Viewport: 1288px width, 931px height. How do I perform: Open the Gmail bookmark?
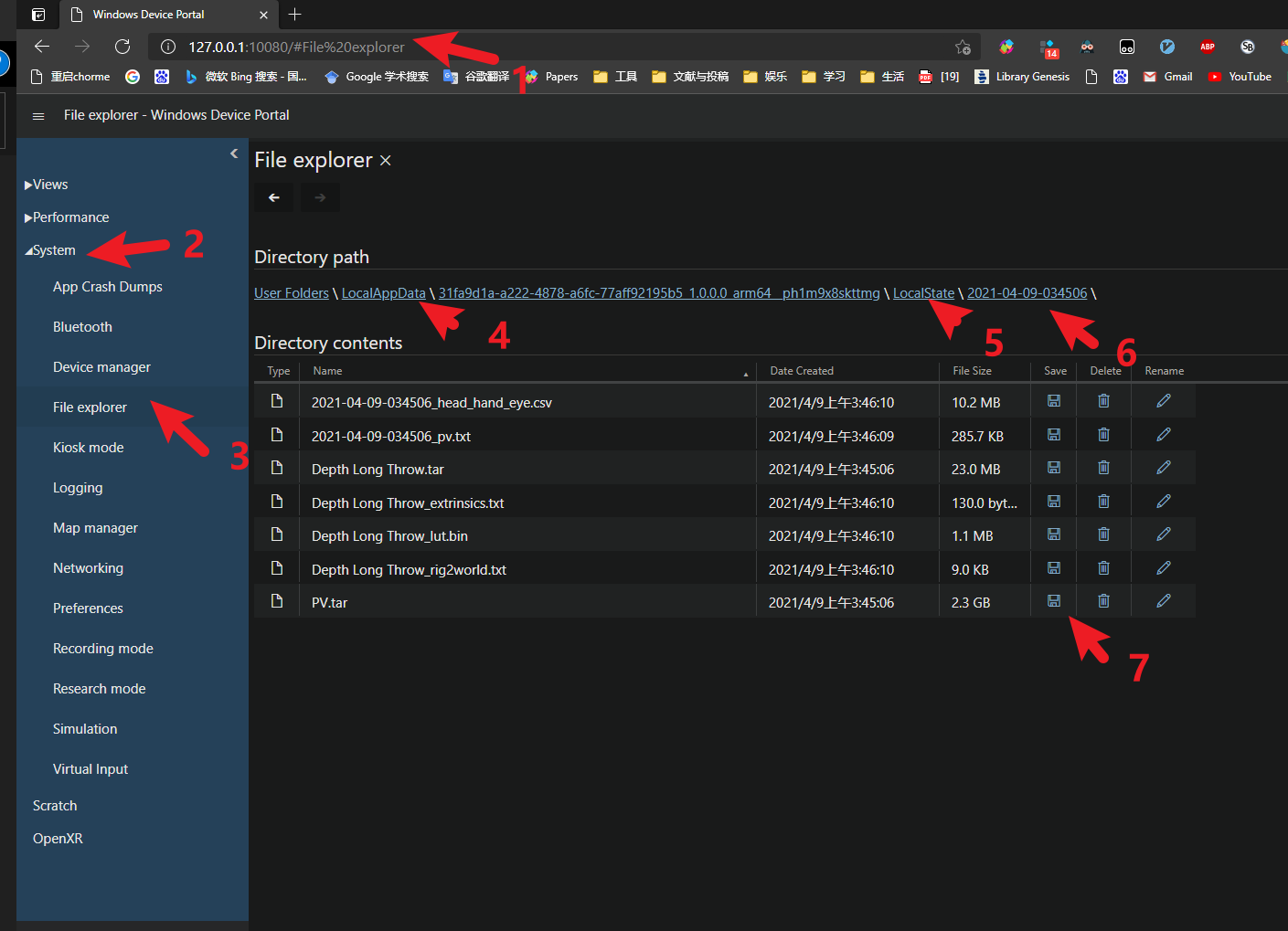(1168, 77)
